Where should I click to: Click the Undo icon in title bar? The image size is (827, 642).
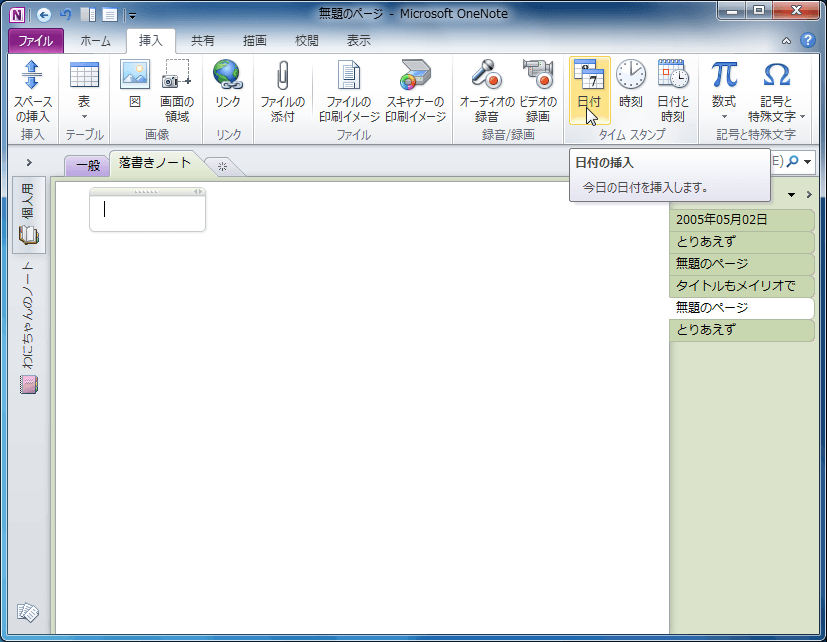[x=65, y=14]
